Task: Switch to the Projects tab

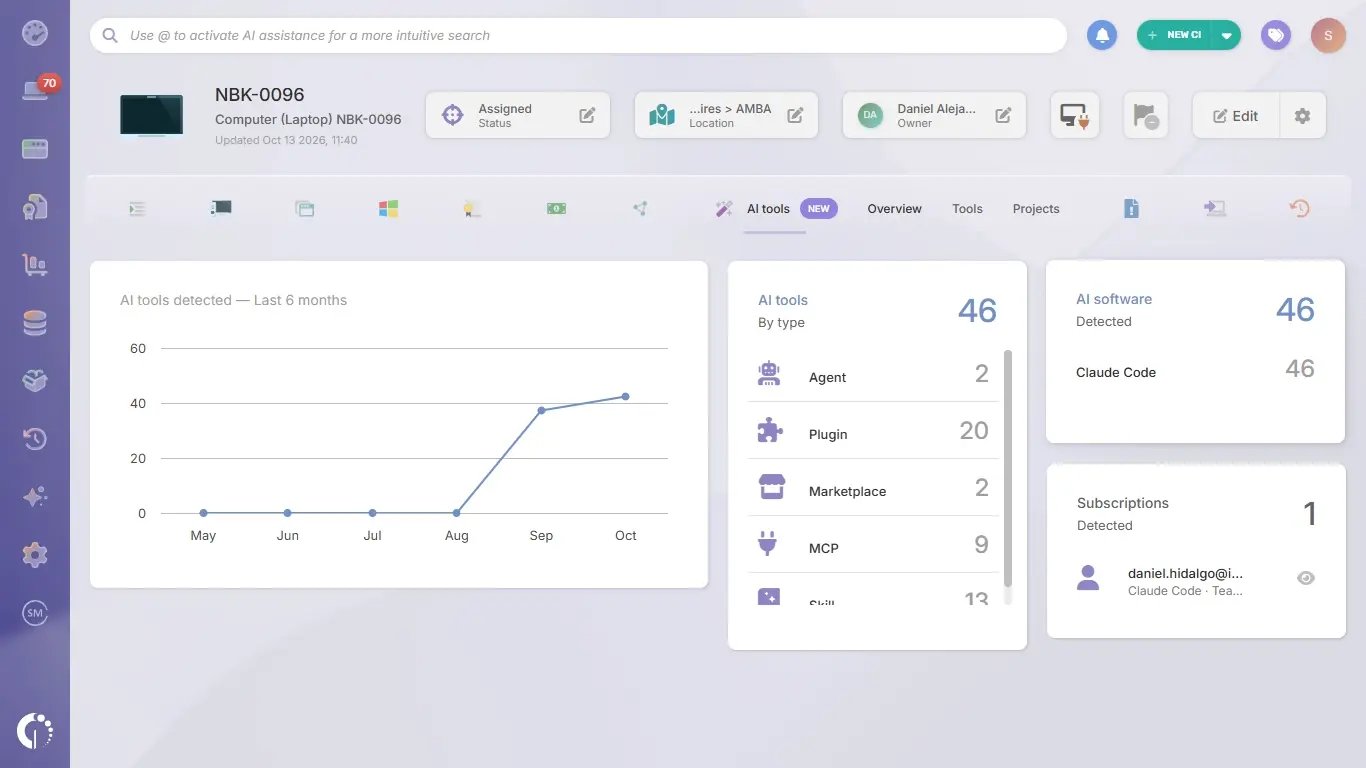Action: (x=1036, y=209)
